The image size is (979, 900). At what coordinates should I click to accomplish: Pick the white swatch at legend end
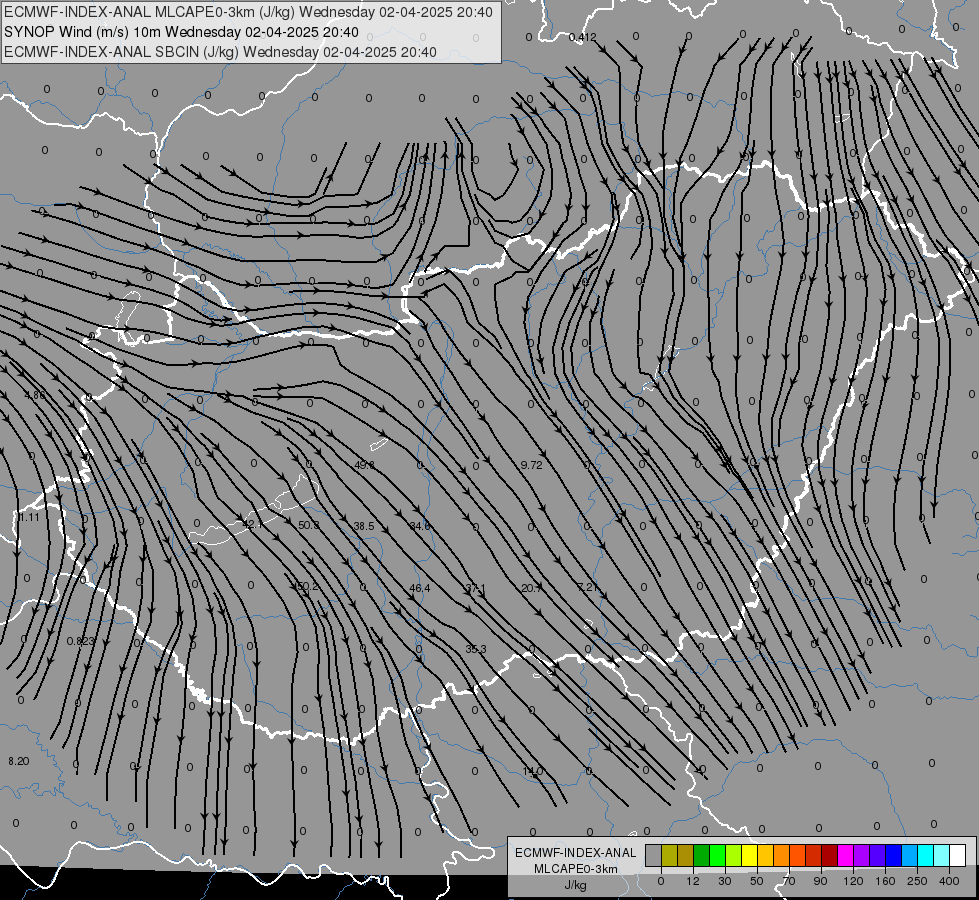(x=958, y=855)
